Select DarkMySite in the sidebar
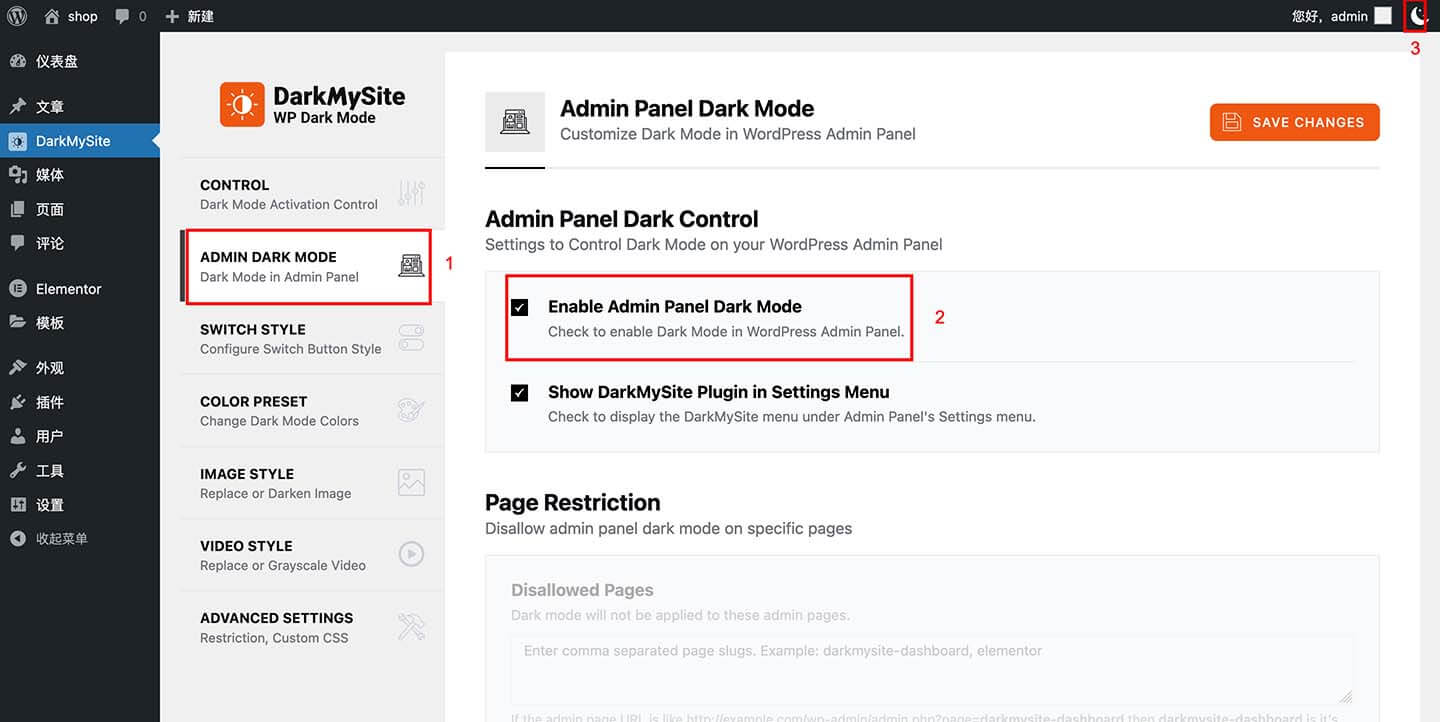This screenshot has width=1440, height=722. coord(80,141)
